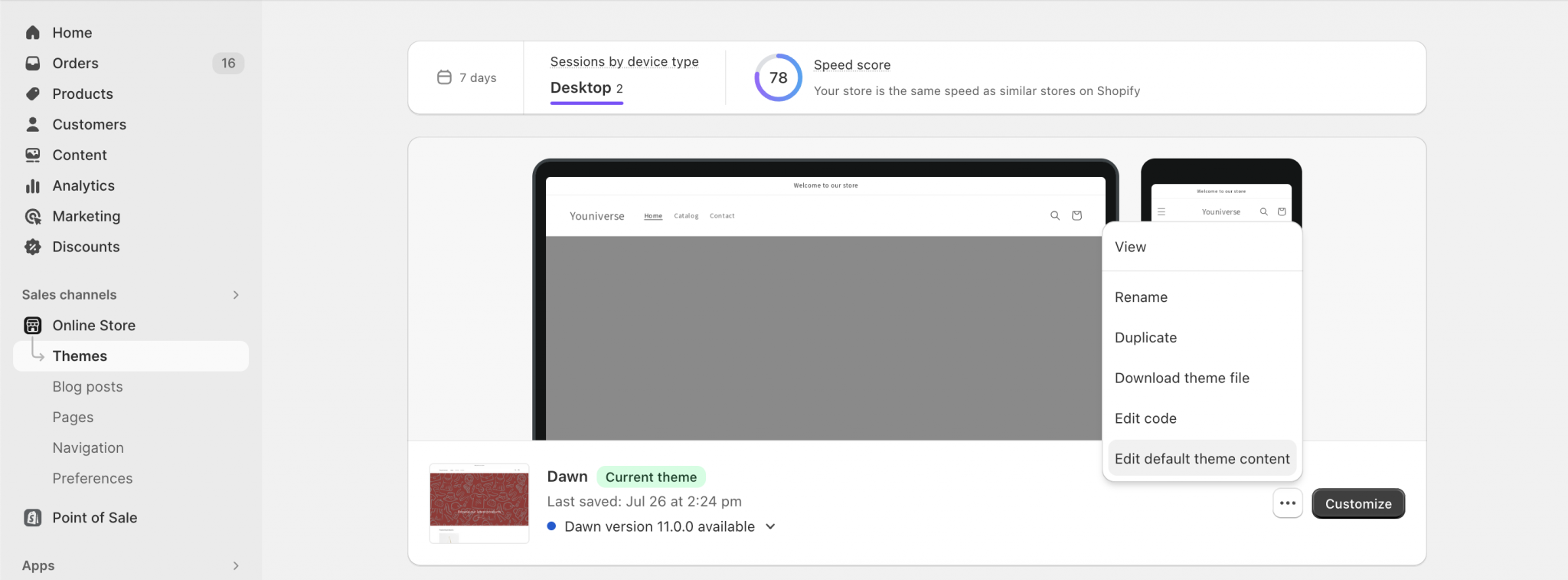Click the Dawn theme thumbnail preview
This screenshot has width=1568, height=580.
[479, 503]
